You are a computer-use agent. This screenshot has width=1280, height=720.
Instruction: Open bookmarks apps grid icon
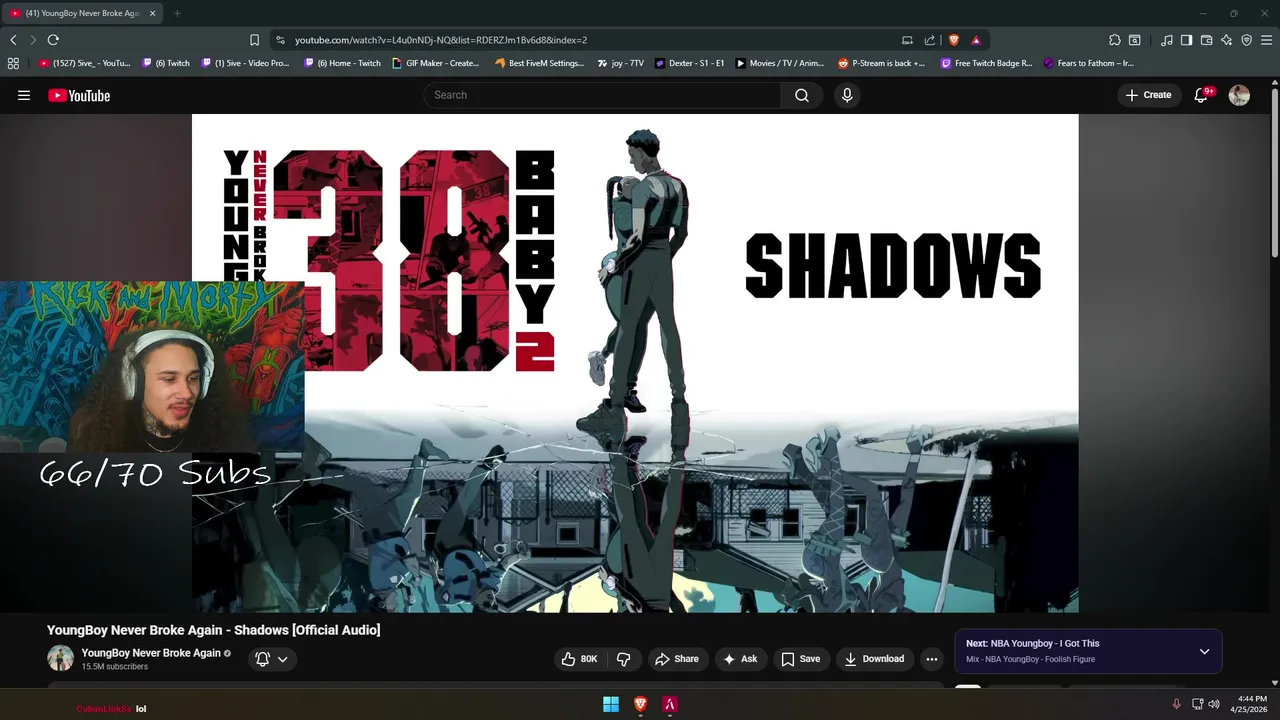(x=13, y=63)
